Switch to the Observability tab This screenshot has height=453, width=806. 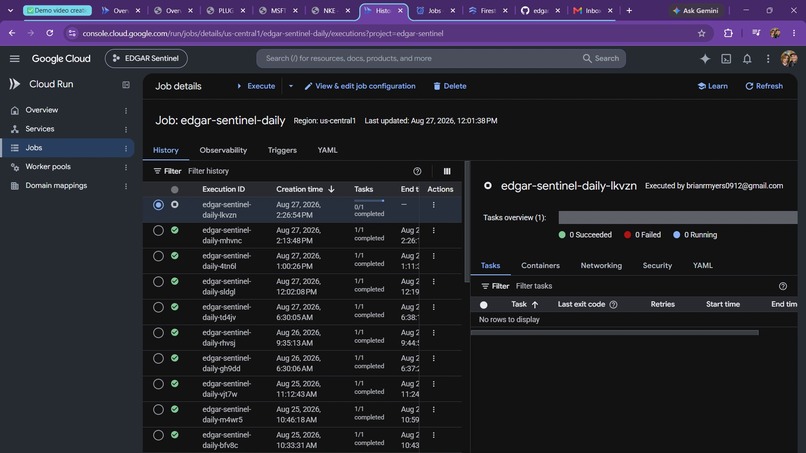pyautogui.click(x=223, y=150)
